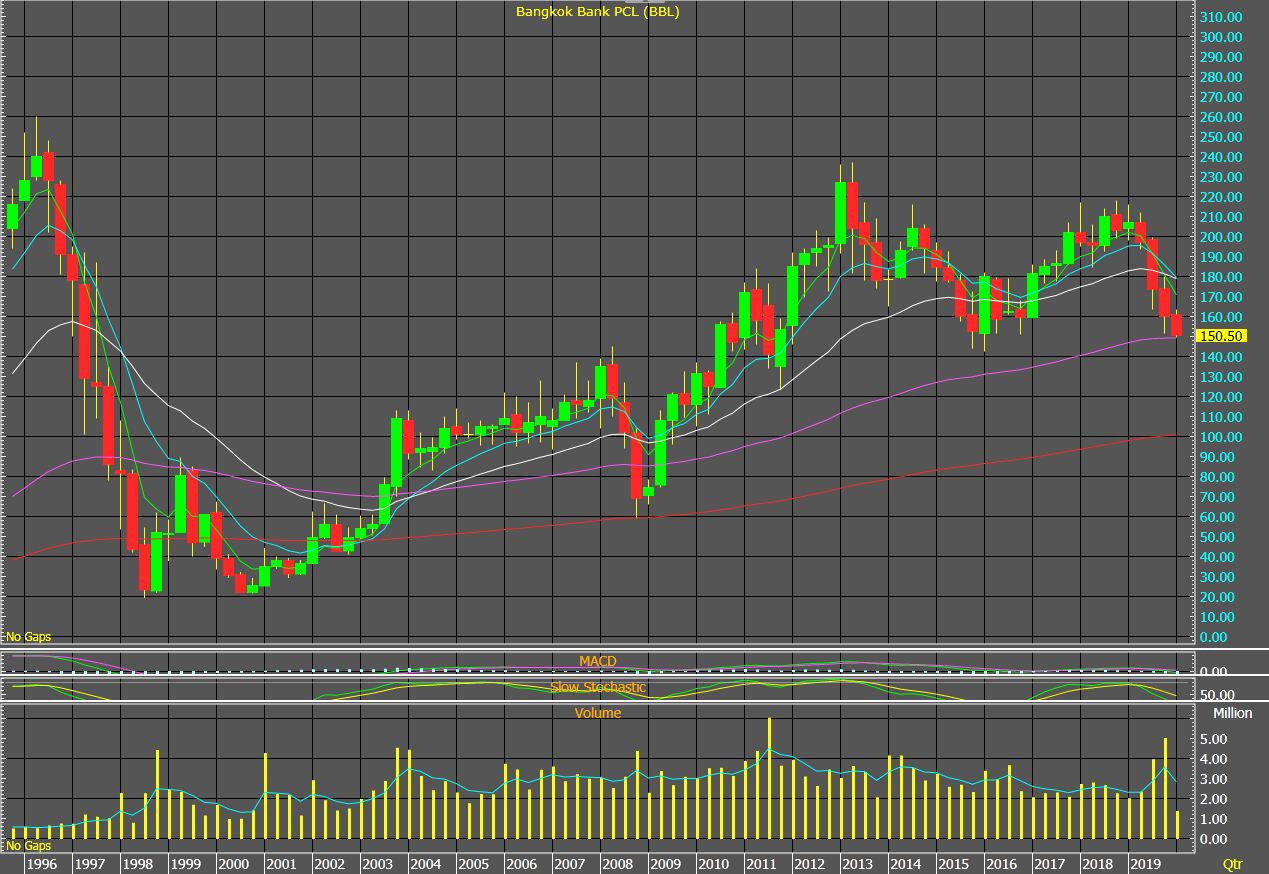Click the No Gaps label in volume panel
1269x874 pixels.
click(28, 846)
